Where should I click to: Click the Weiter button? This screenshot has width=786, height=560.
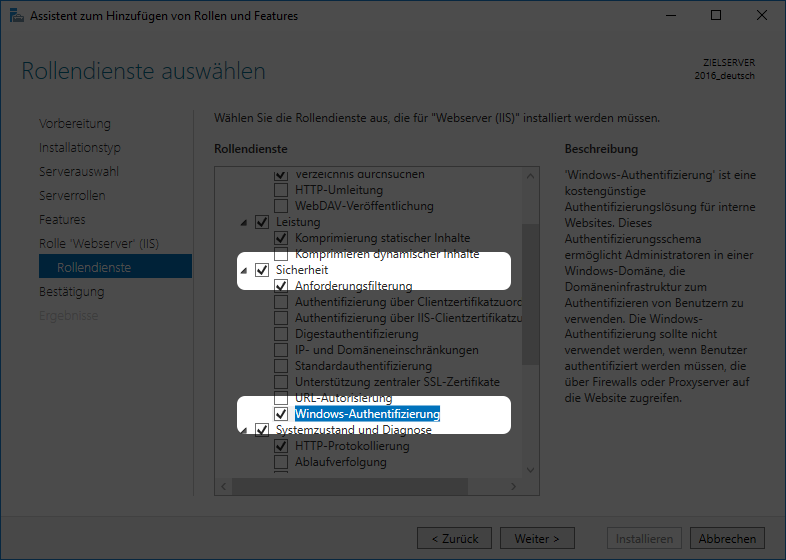537,538
